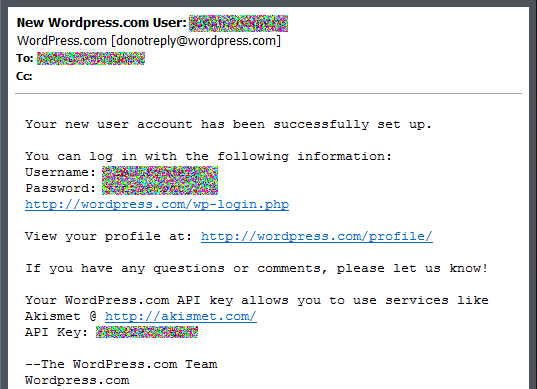This screenshot has width=537, height=389.
Task: Open the wordpress.com/profile/ link
Action: point(317,236)
